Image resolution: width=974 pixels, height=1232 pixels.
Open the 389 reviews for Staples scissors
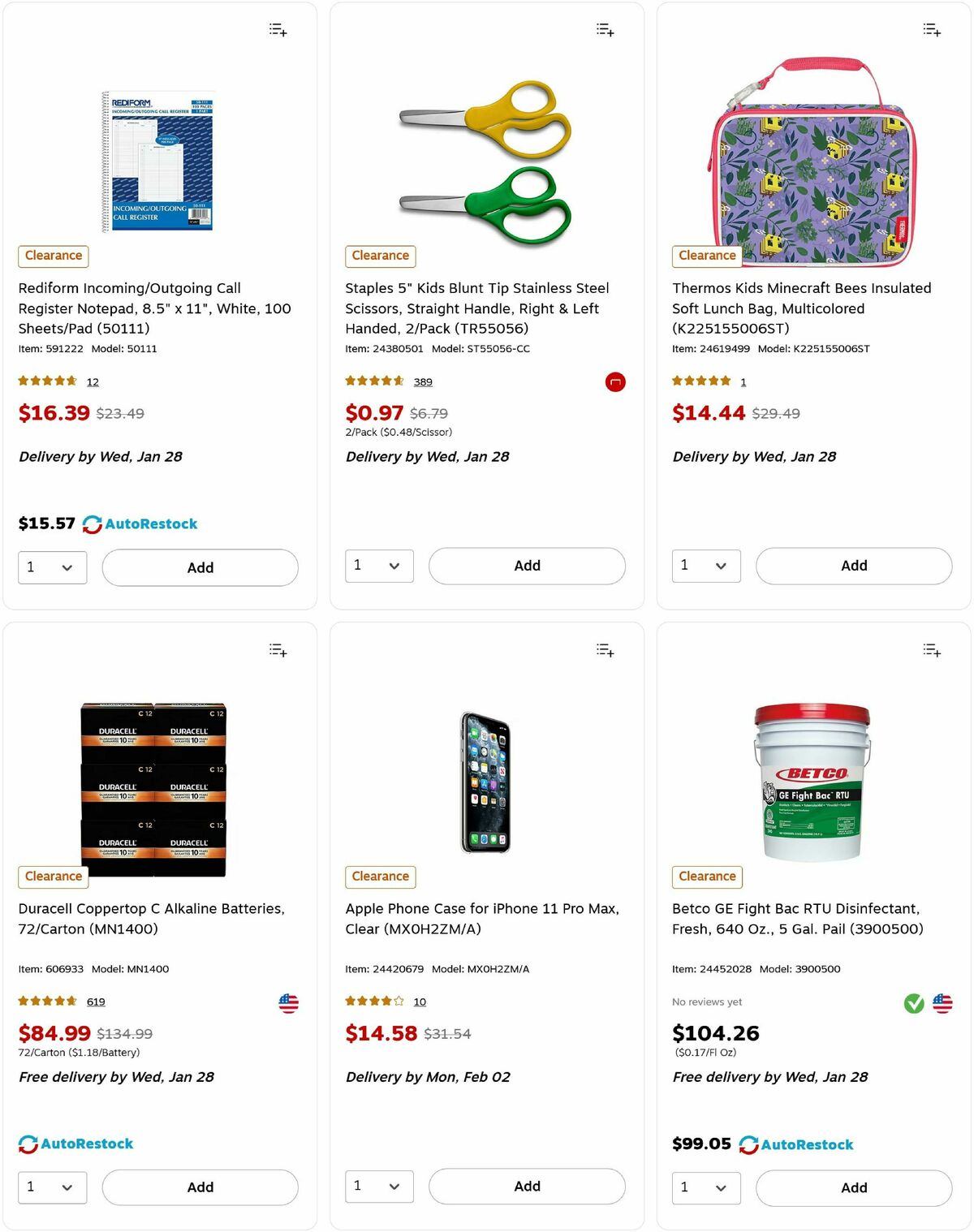pyautogui.click(x=423, y=381)
